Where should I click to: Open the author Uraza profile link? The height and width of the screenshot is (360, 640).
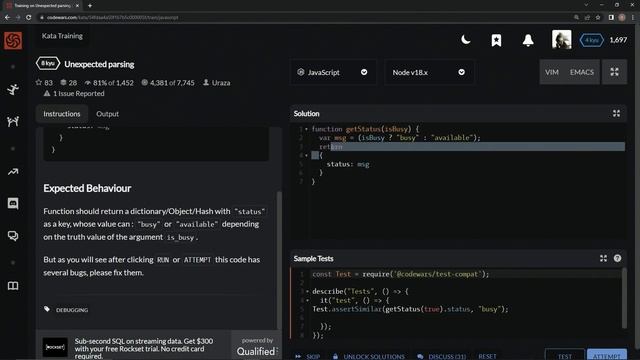(x=217, y=82)
